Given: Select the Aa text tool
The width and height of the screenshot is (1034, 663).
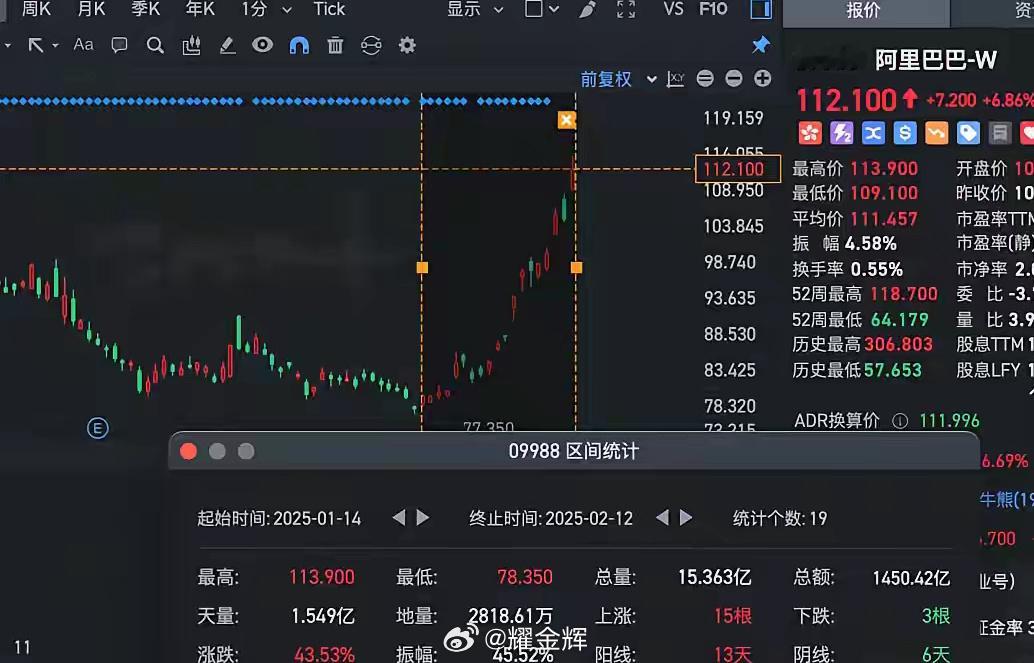Looking at the screenshot, I should pos(83,44).
